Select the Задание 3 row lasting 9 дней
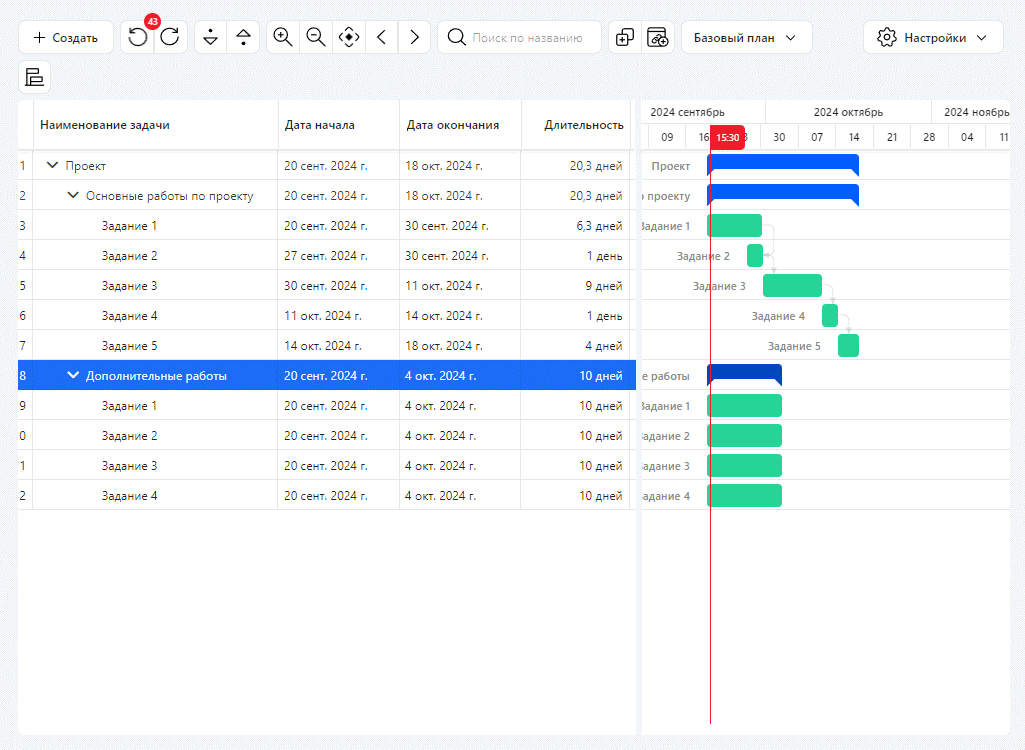Screen dimensions: 1025x750 pos(327,286)
